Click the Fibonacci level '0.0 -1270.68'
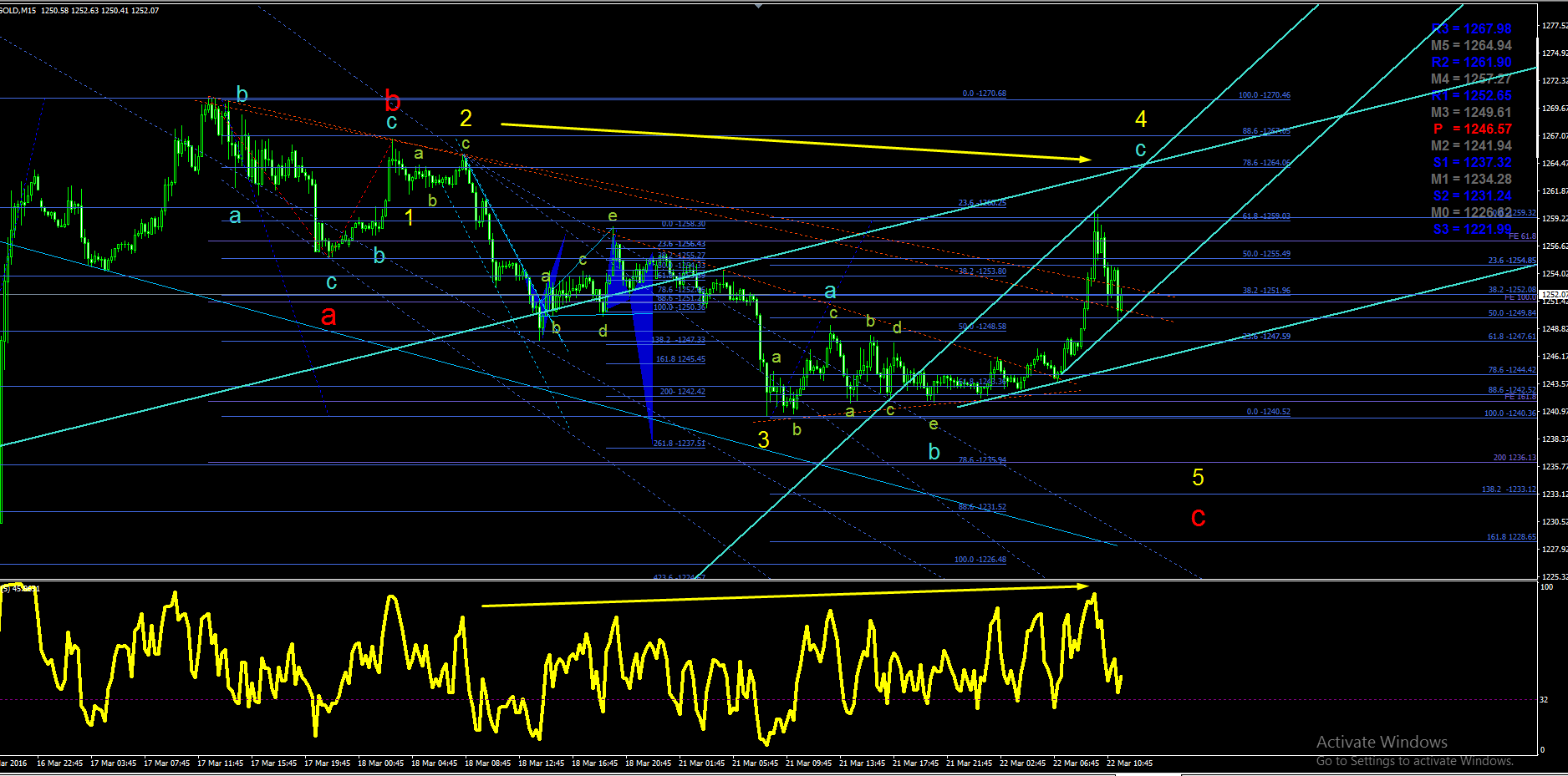 tap(984, 94)
